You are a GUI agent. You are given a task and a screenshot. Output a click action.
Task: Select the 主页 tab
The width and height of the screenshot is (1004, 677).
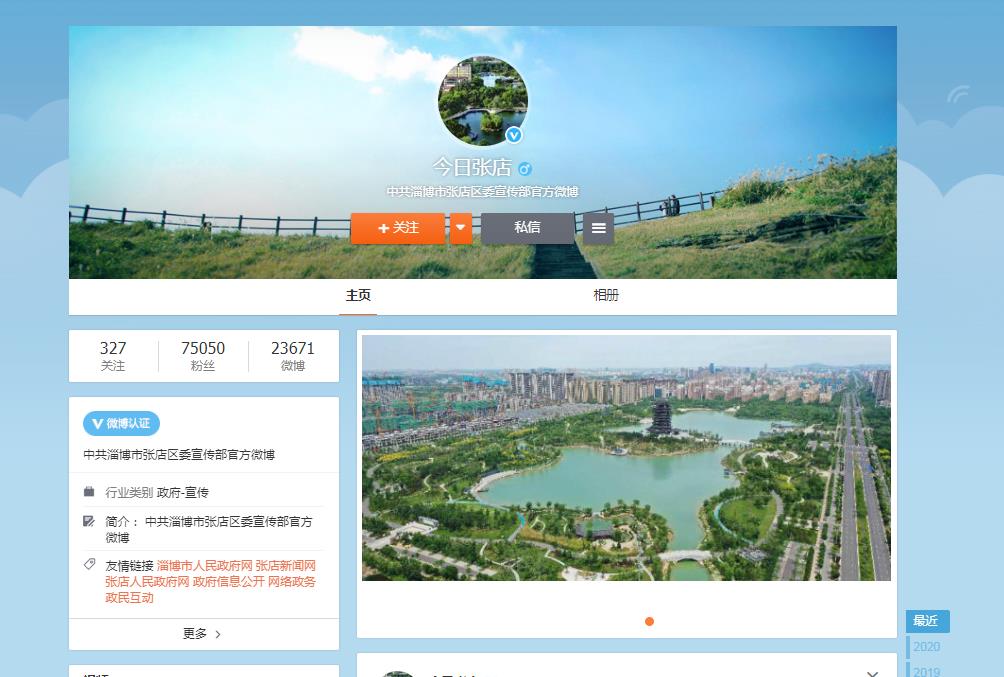tap(358, 295)
